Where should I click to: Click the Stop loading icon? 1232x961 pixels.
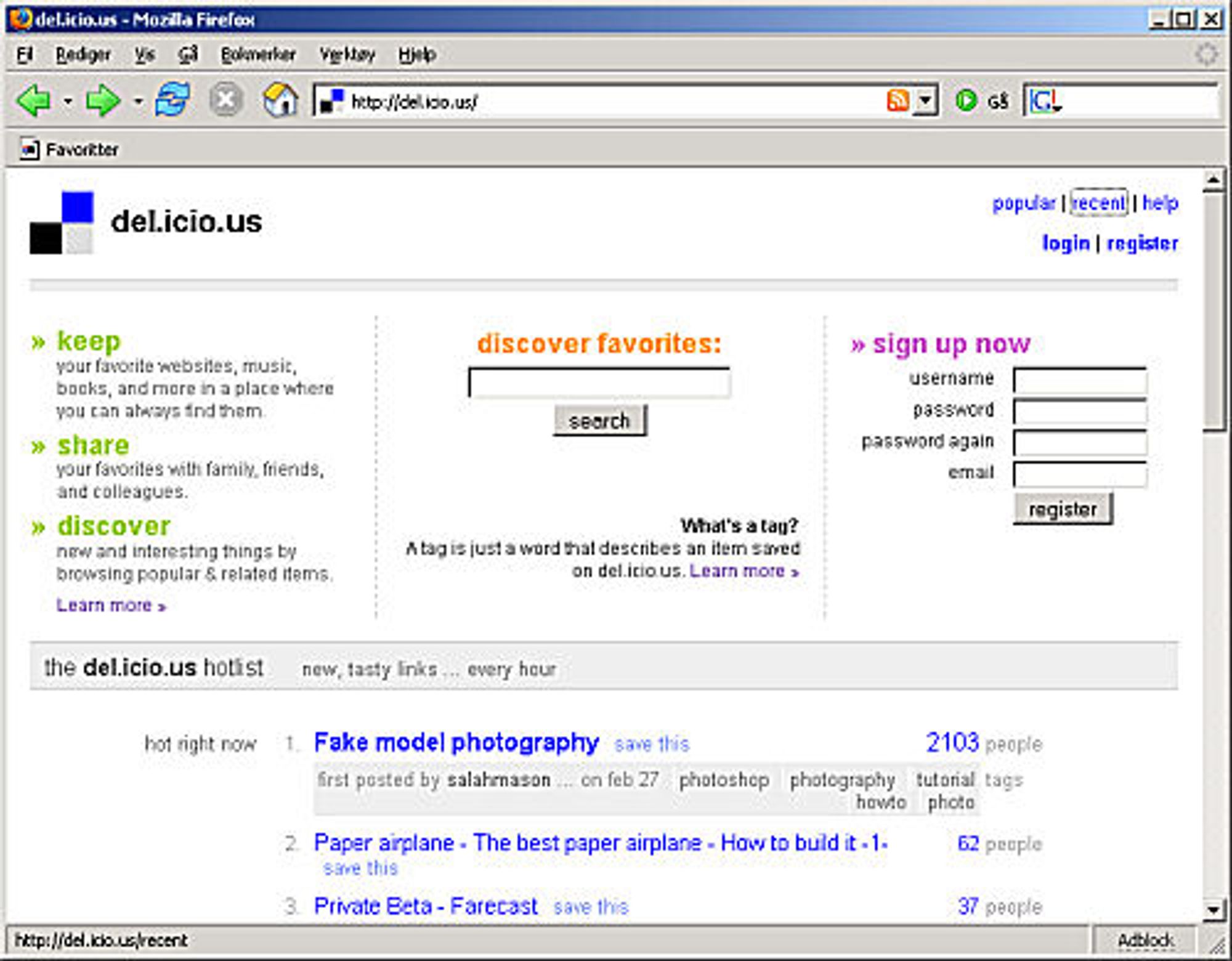226,100
